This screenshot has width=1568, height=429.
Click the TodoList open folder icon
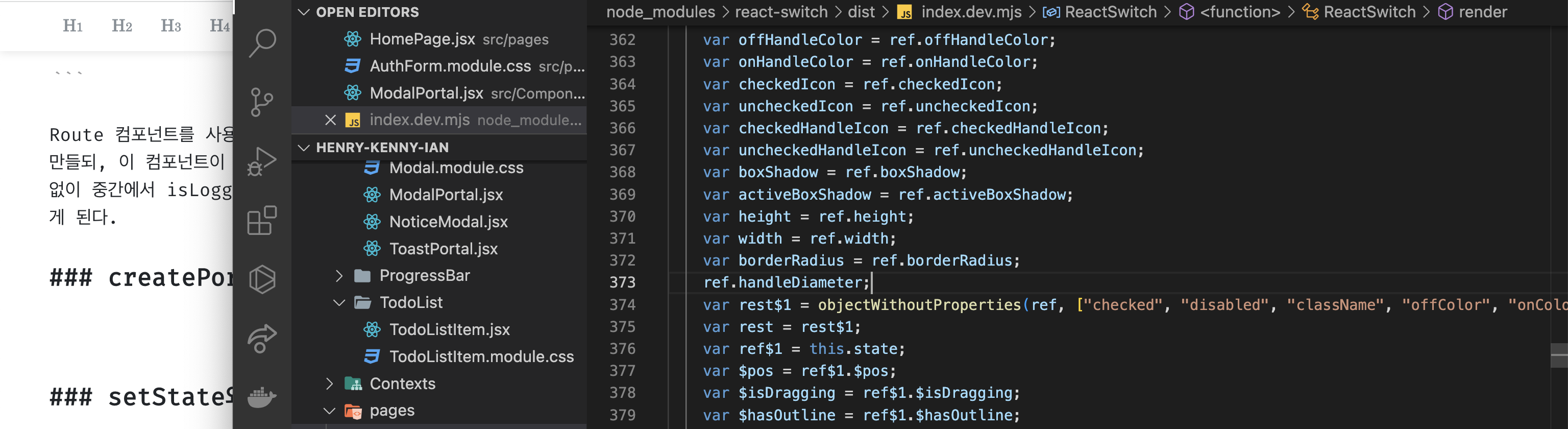(363, 303)
